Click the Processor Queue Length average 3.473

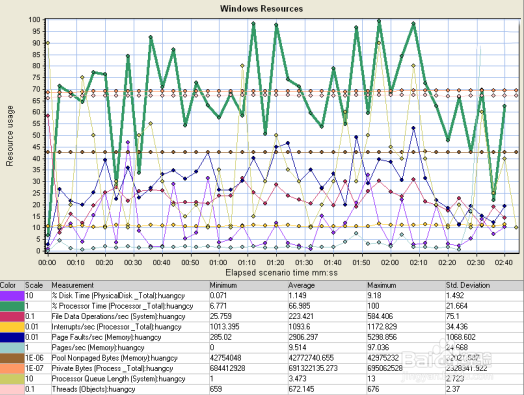297,379
